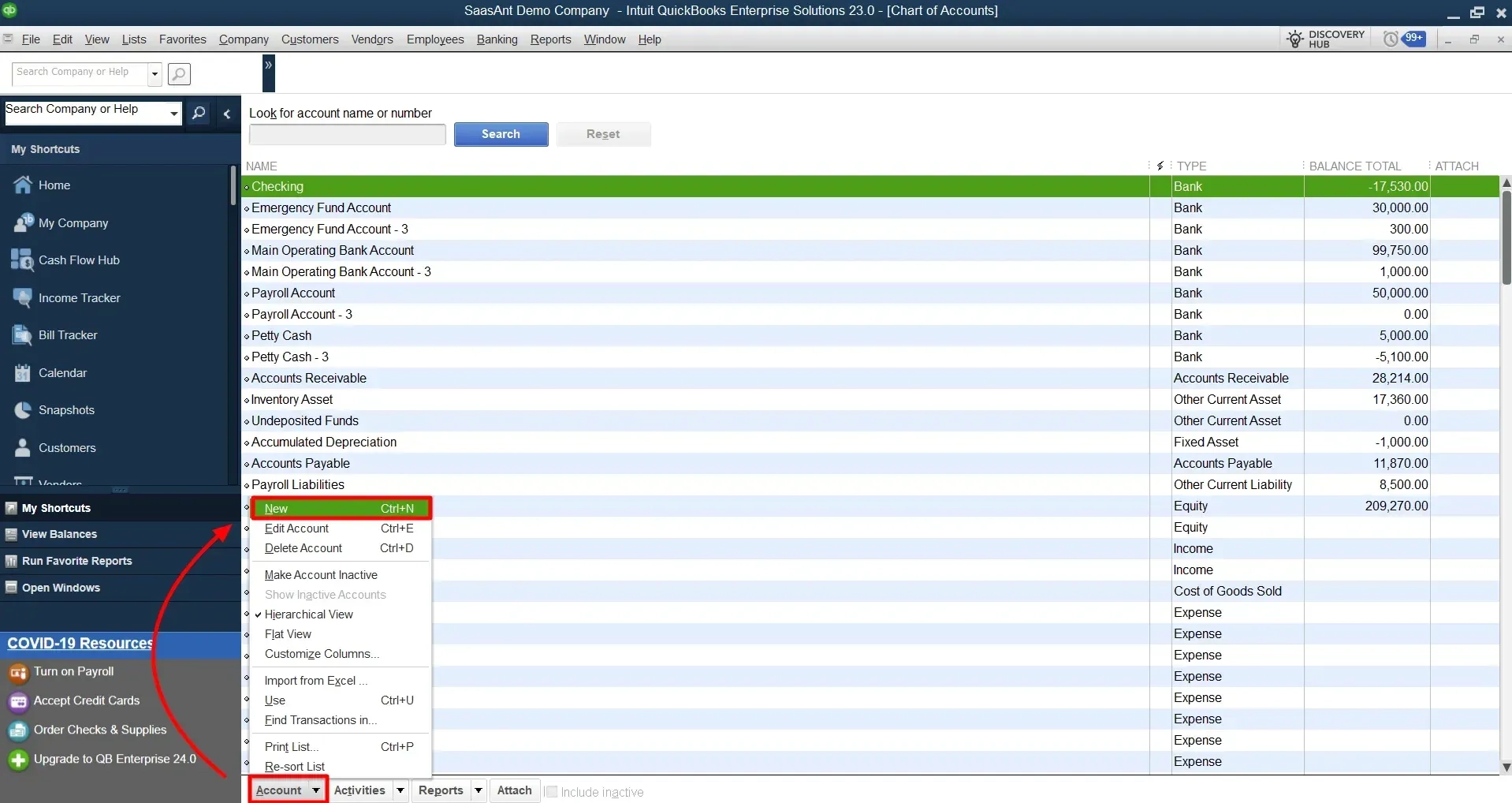Expand the top Search Company or Help dropdown

[x=155, y=74]
